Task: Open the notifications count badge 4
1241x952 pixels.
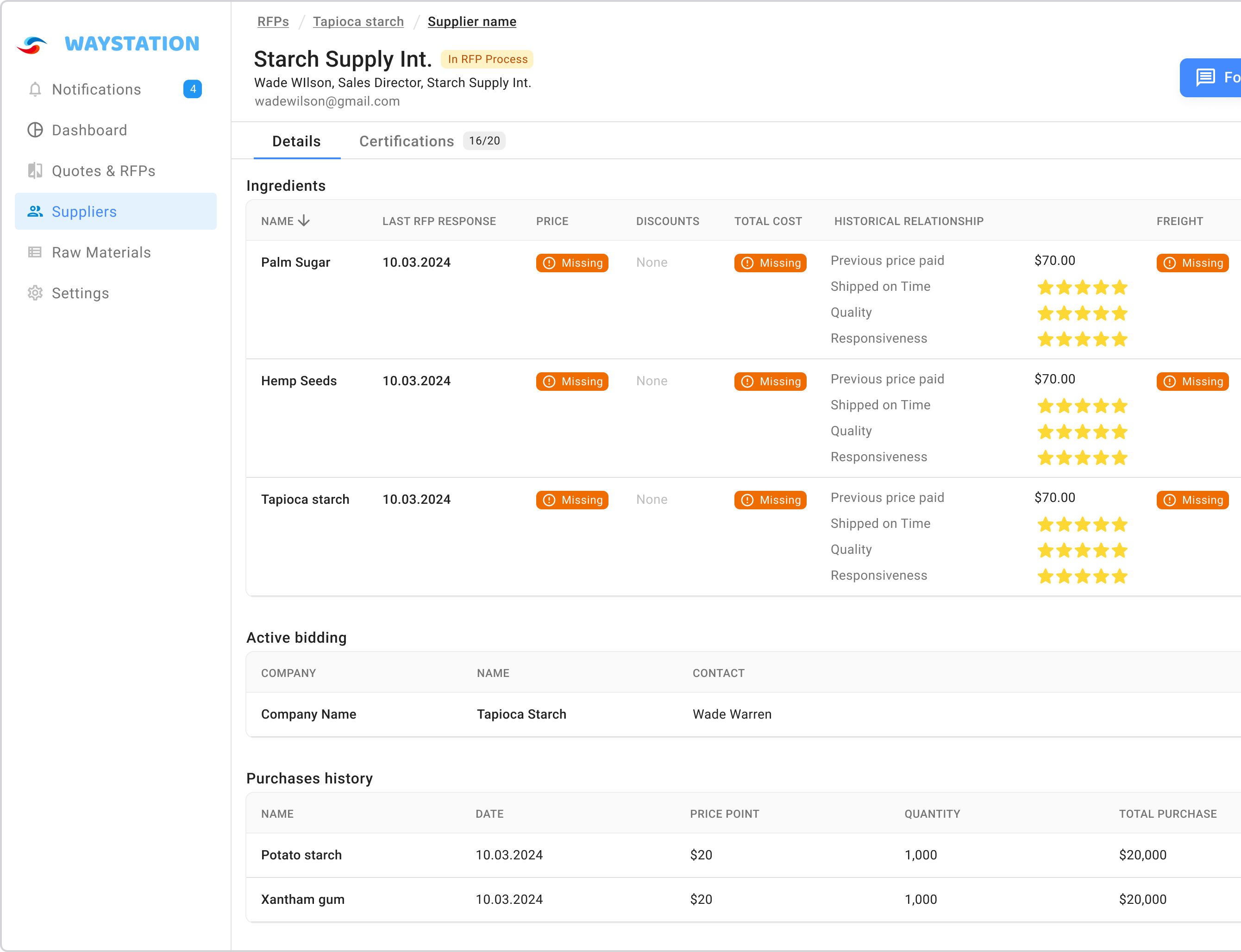Action: (x=193, y=89)
